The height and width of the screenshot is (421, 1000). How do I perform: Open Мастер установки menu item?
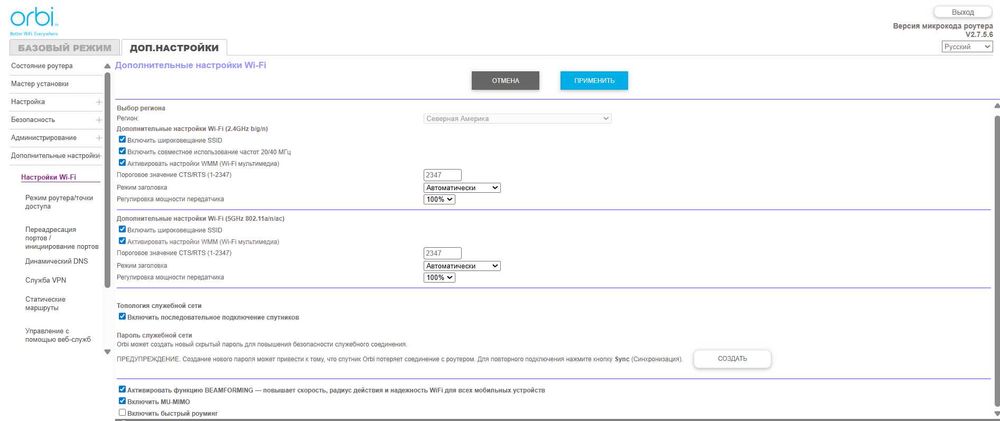pos(40,84)
